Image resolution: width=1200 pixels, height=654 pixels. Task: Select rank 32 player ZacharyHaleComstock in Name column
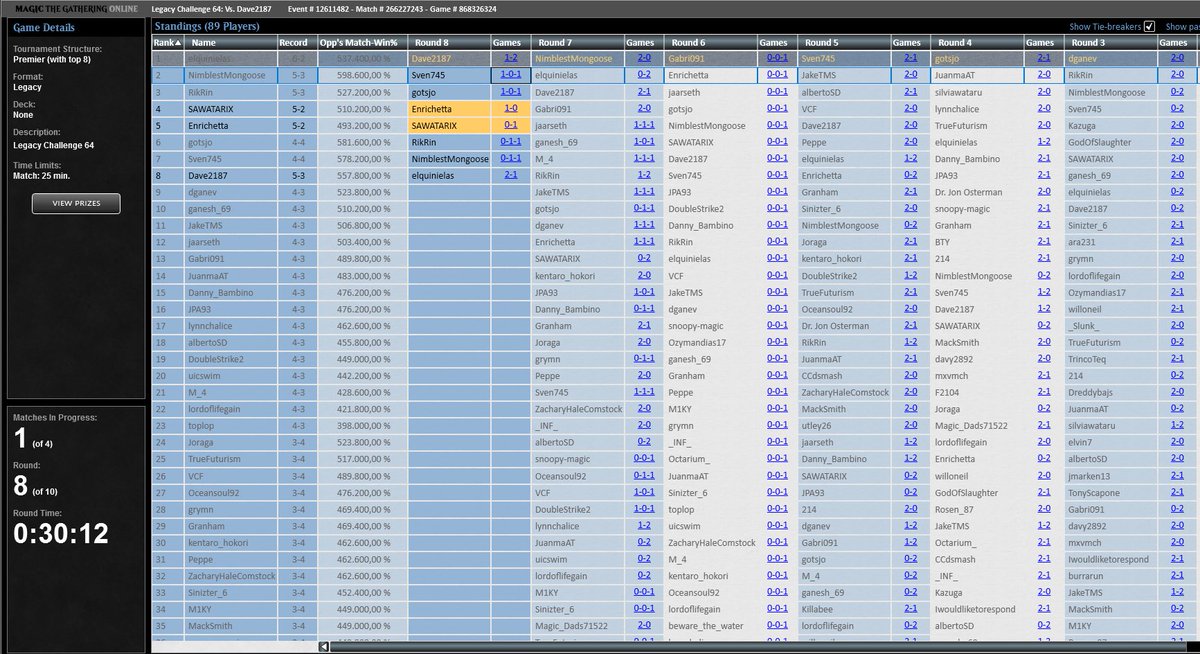[x=231, y=575]
